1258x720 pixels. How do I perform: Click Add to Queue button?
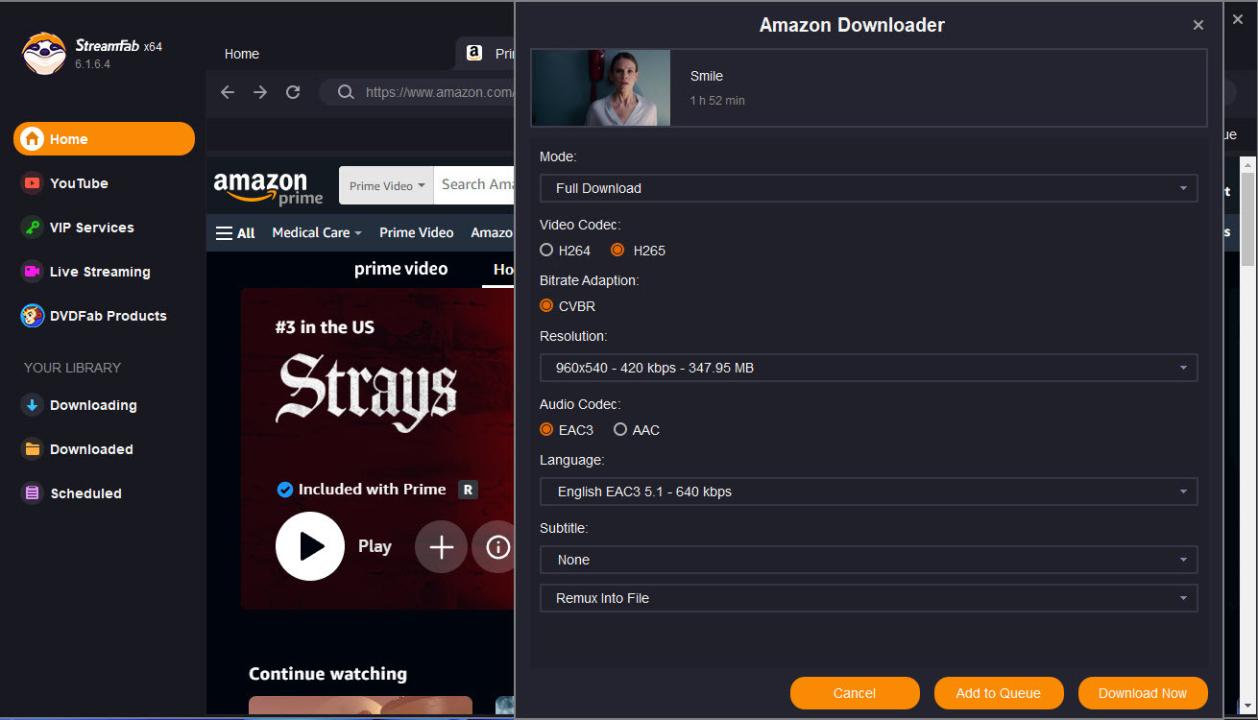[998, 693]
